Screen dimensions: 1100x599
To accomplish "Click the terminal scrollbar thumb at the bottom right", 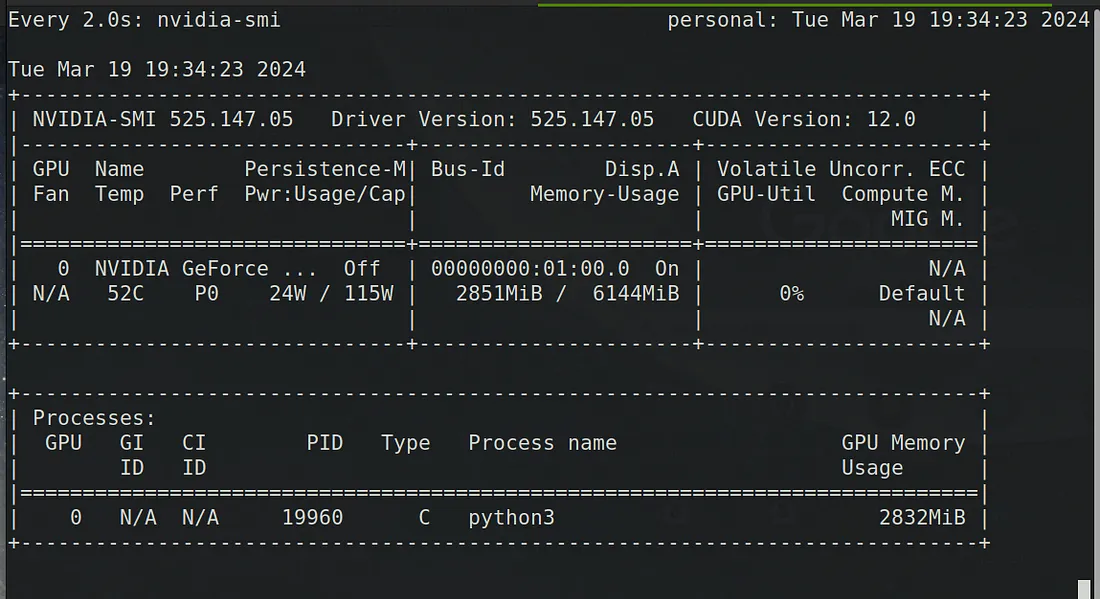I will (1084, 589).
